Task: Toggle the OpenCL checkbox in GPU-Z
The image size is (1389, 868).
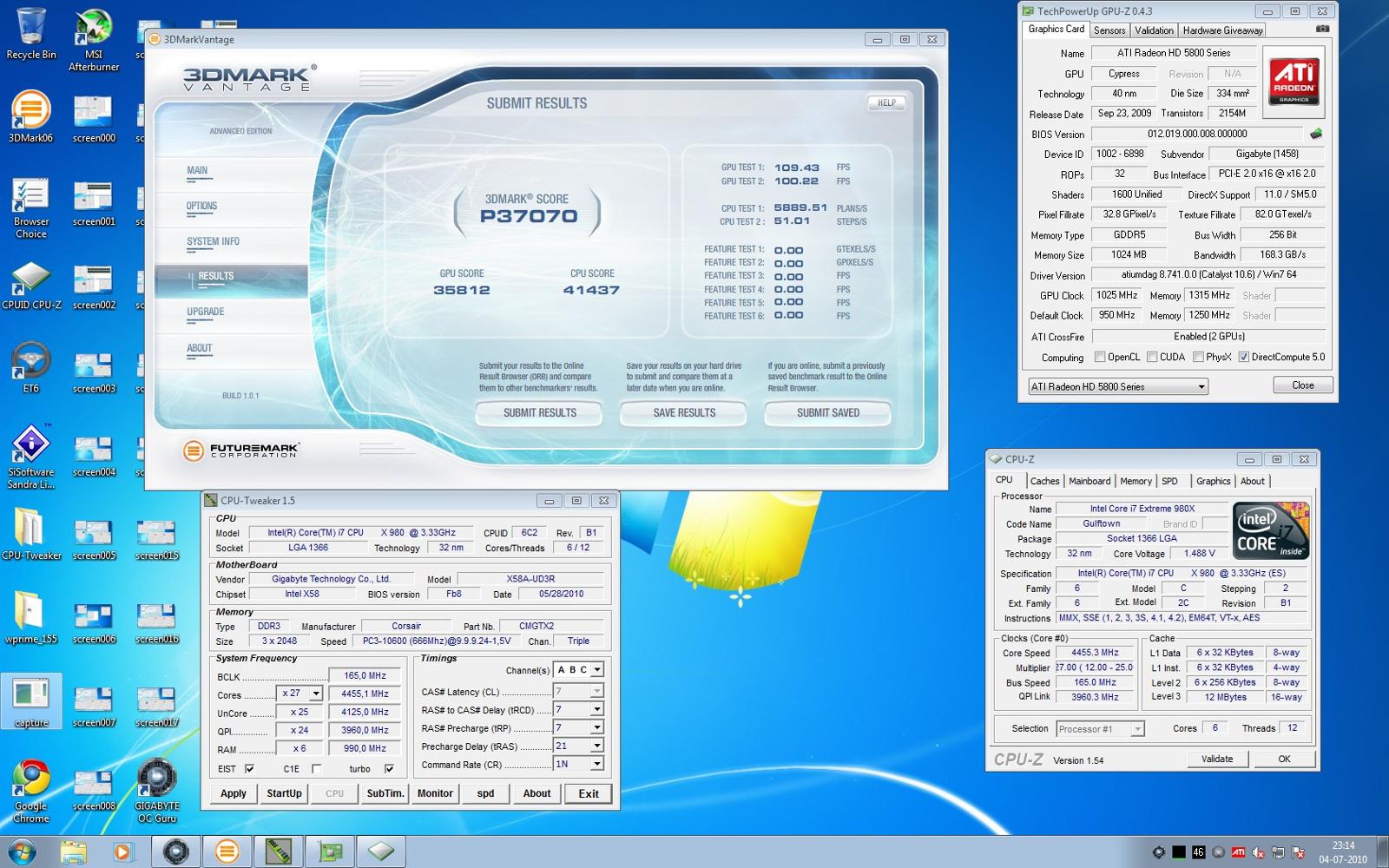Action: (x=1100, y=357)
